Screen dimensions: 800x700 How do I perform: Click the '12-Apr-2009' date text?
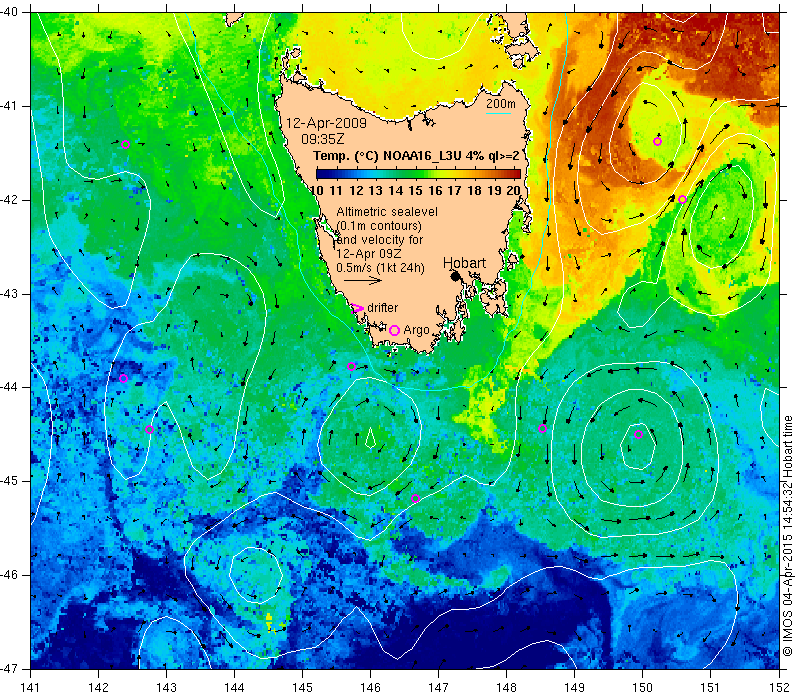(326, 123)
